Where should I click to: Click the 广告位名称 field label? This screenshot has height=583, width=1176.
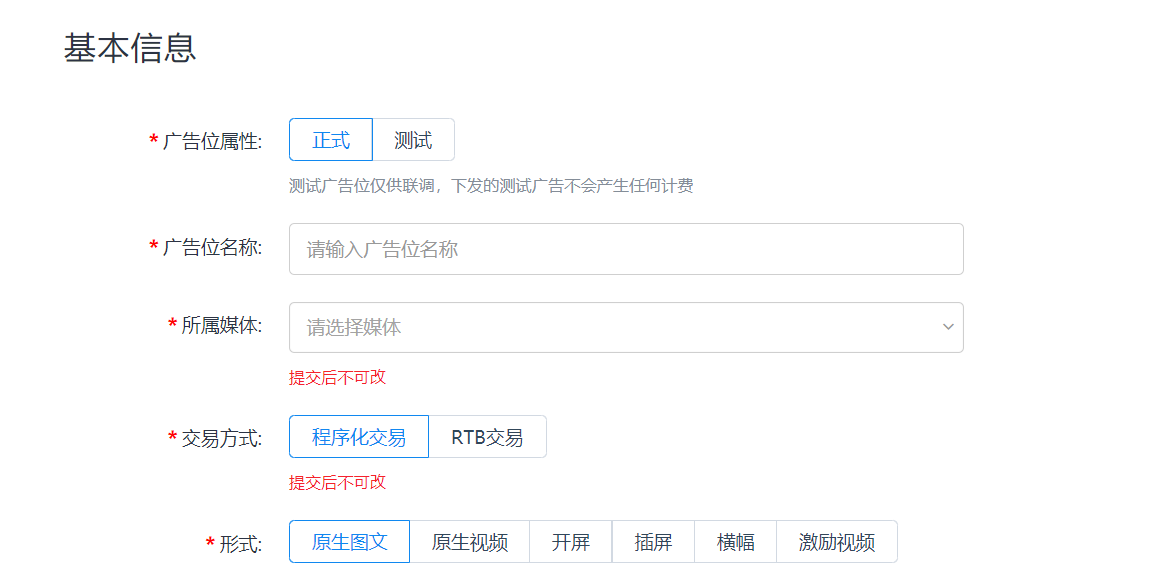[211, 247]
